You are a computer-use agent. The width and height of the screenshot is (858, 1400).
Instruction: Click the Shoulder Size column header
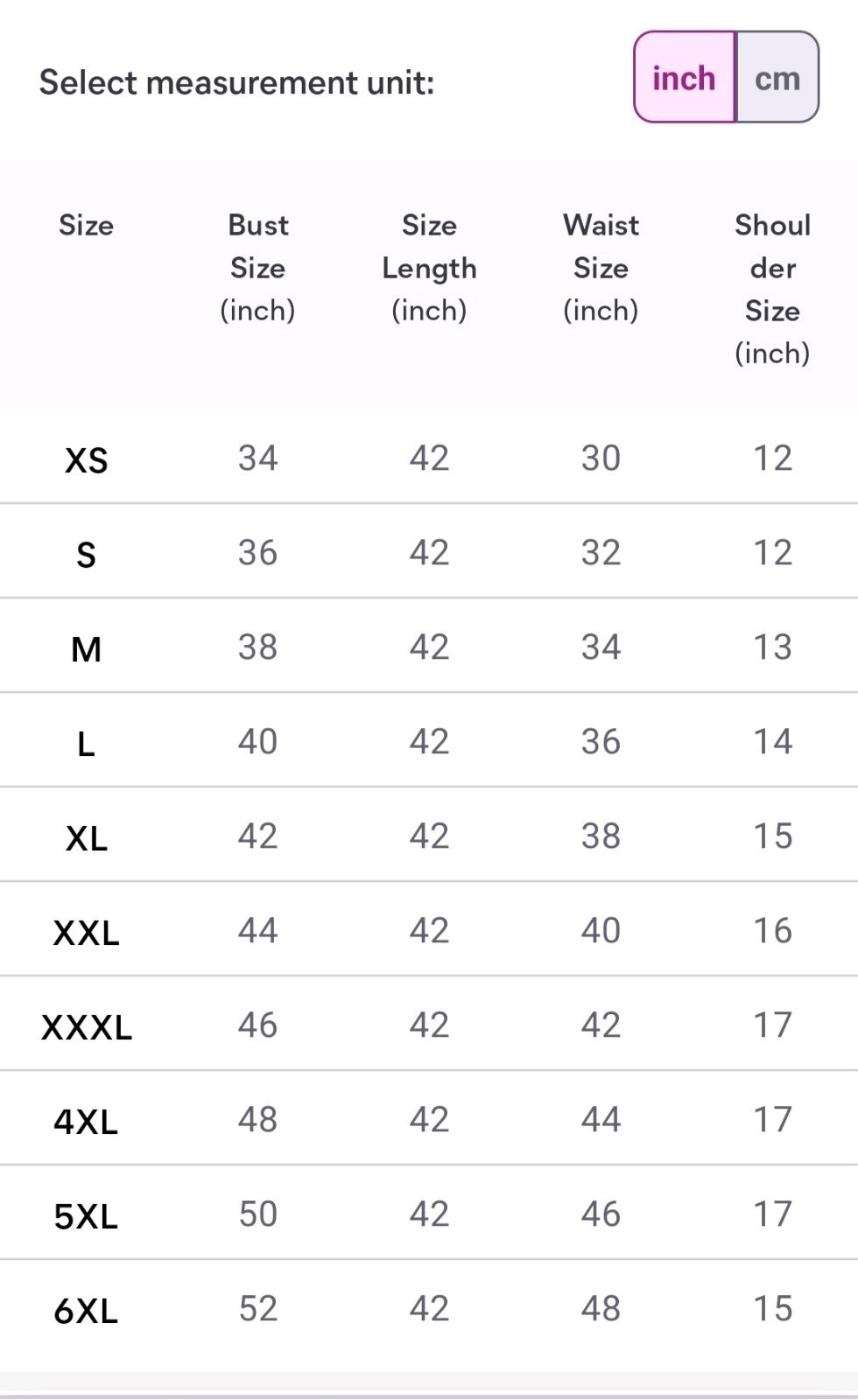pyautogui.click(x=772, y=289)
